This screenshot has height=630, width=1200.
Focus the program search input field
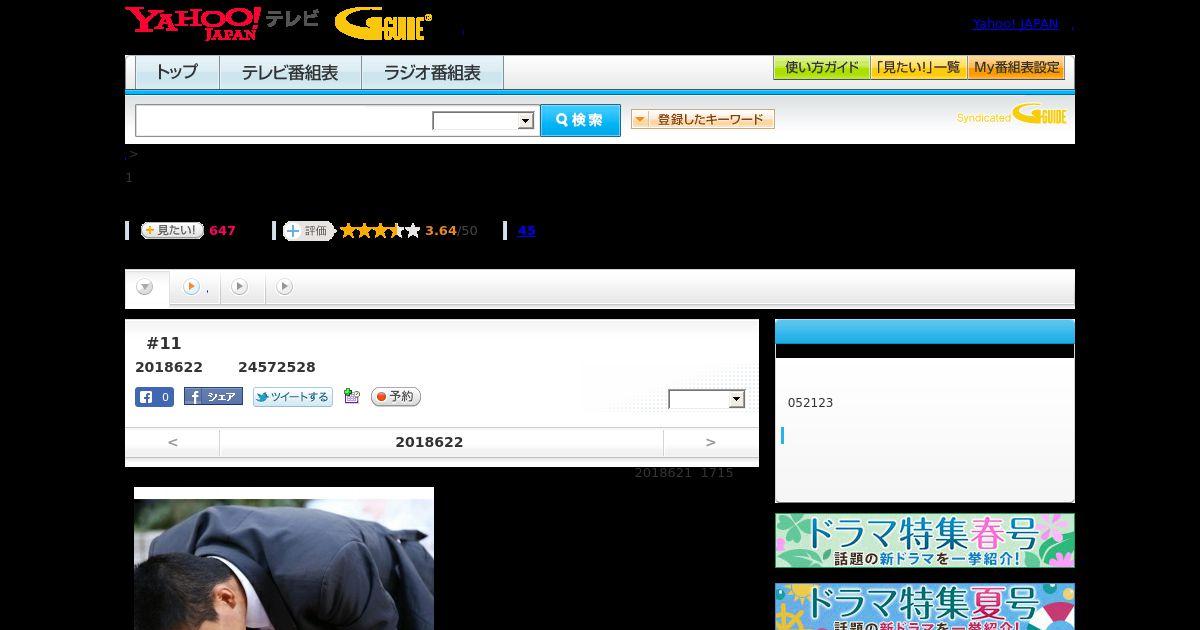click(284, 121)
